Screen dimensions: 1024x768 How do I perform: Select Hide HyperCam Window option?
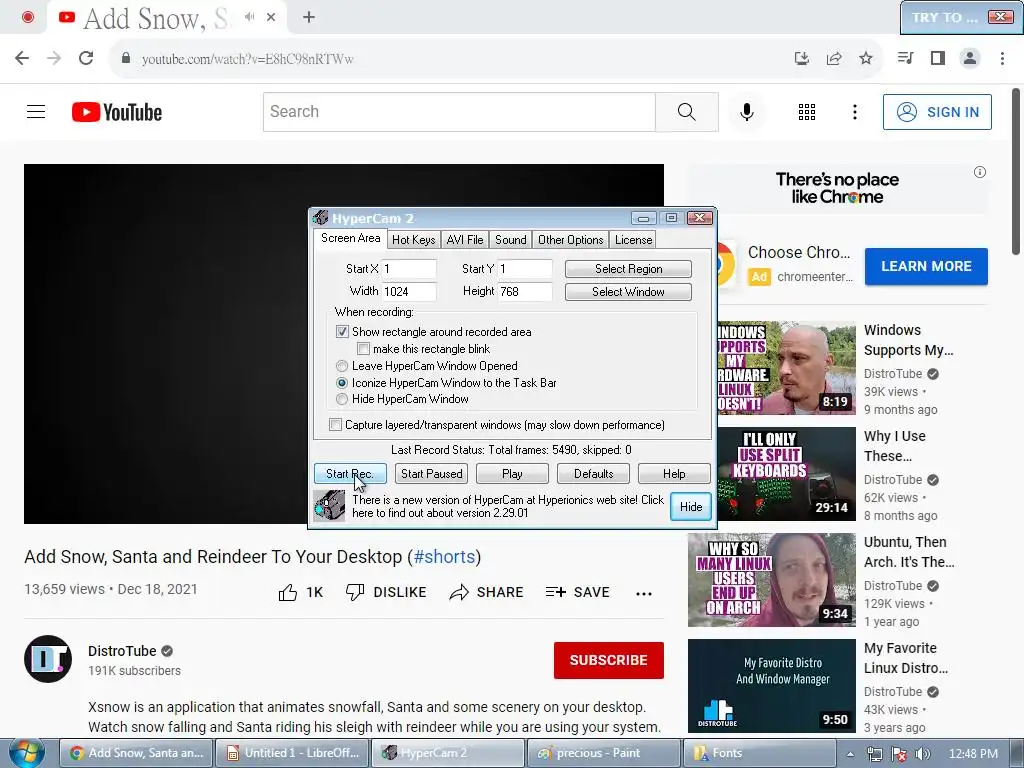click(342, 399)
